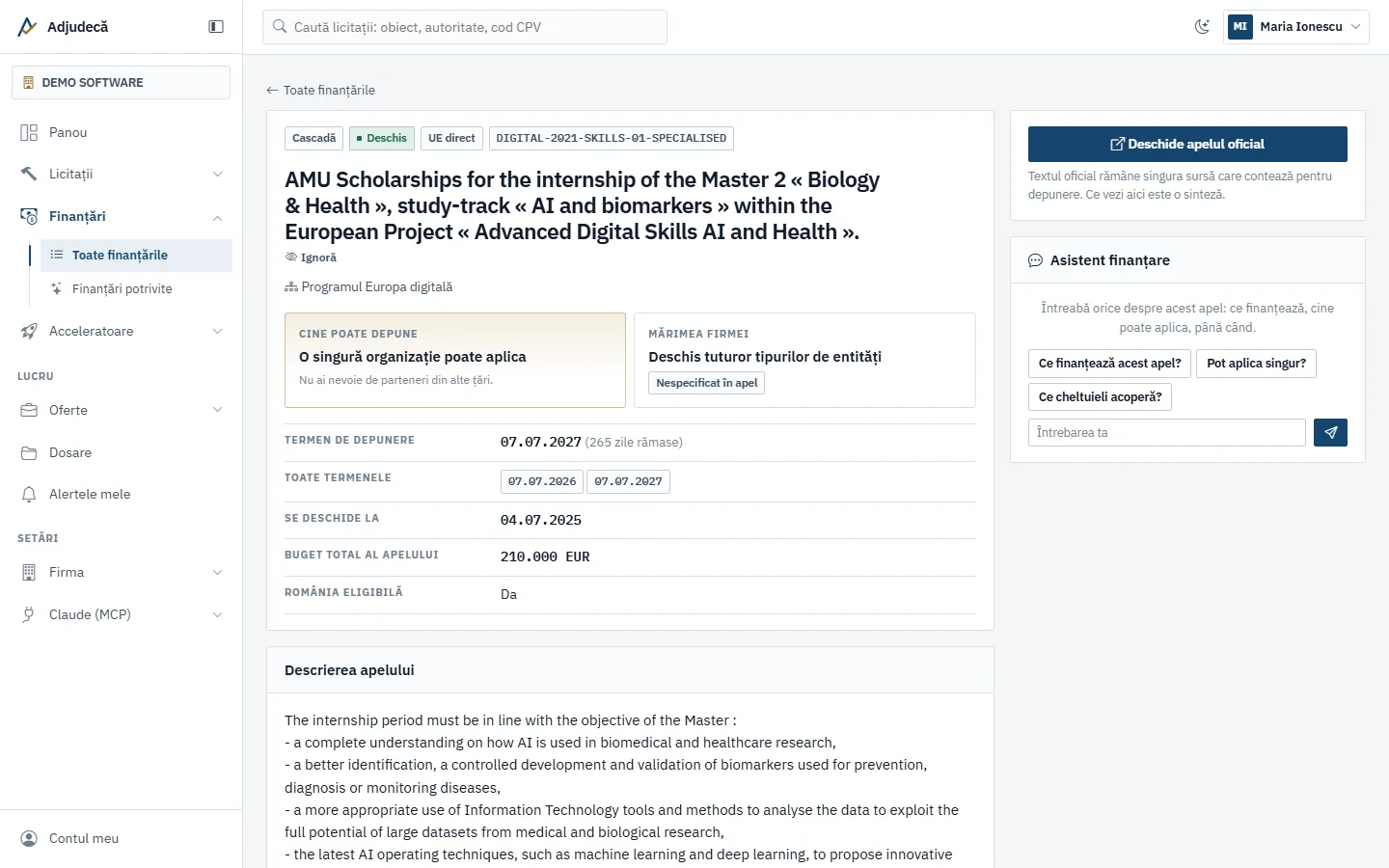Image resolution: width=1389 pixels, height=868 pixels.
Task: Click the UE direct tag
Action: click(451, 138)
